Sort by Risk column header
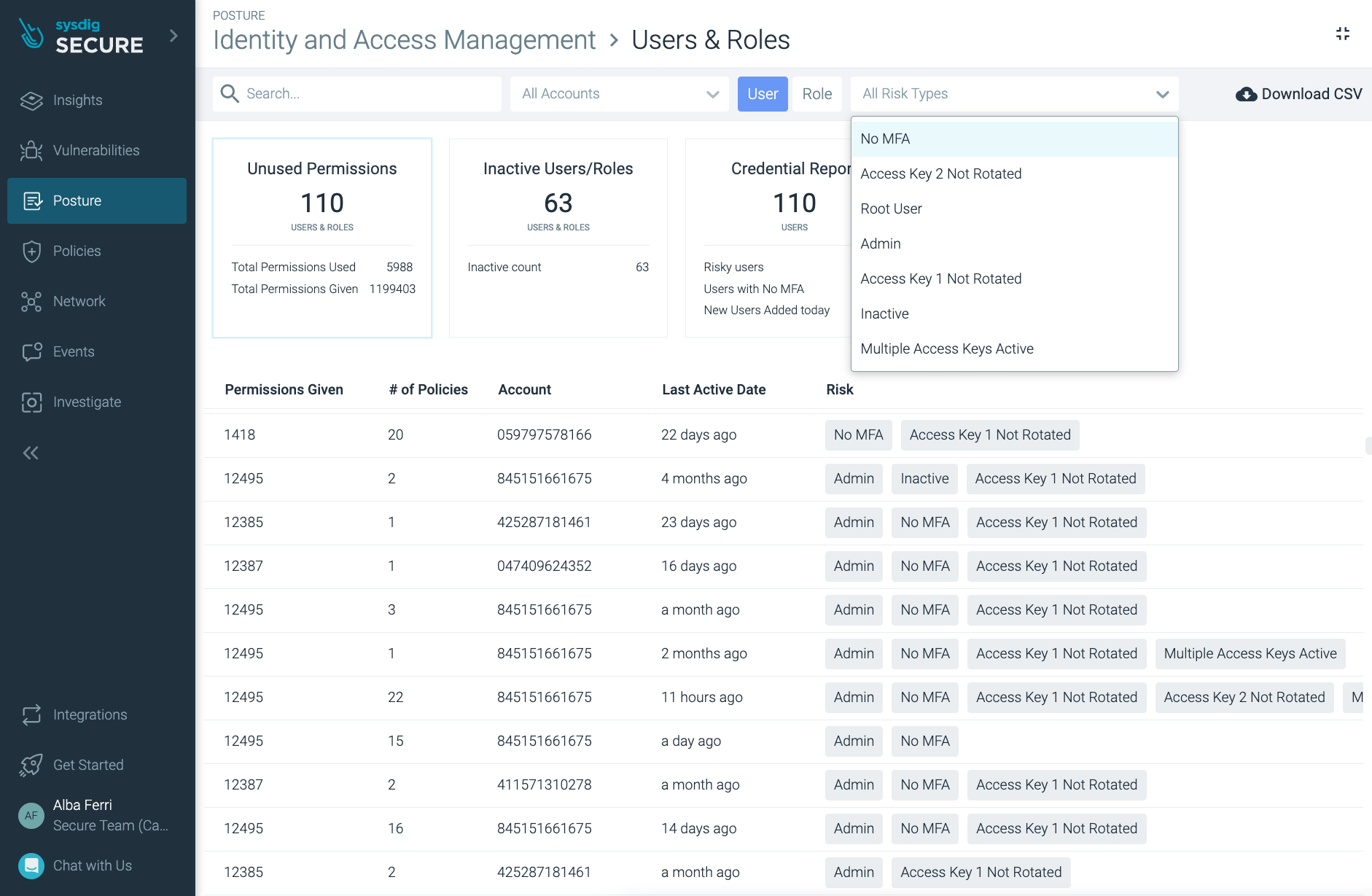1372x896 pixels. click(x=840, y=389)
